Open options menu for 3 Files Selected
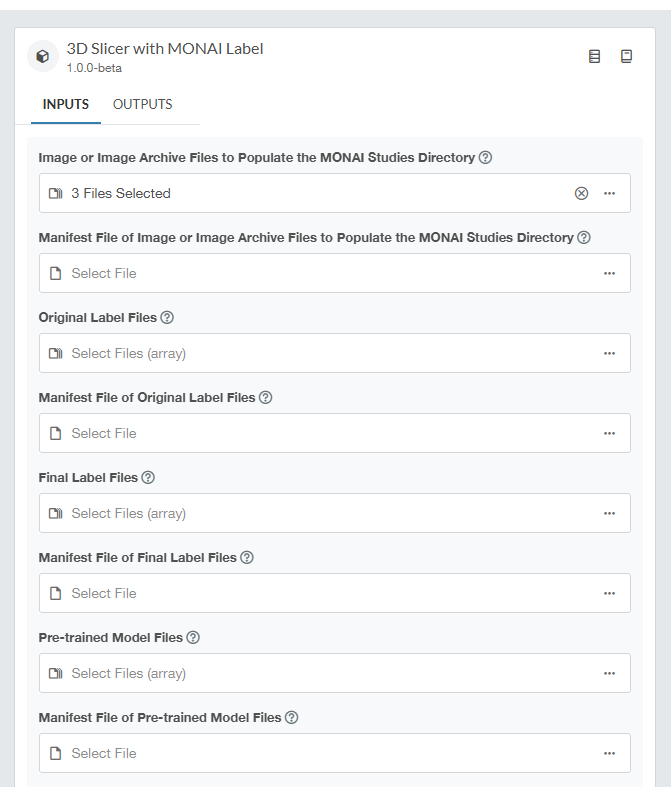Viewport: 671px width, 787px height. click(x=609, y=193)
